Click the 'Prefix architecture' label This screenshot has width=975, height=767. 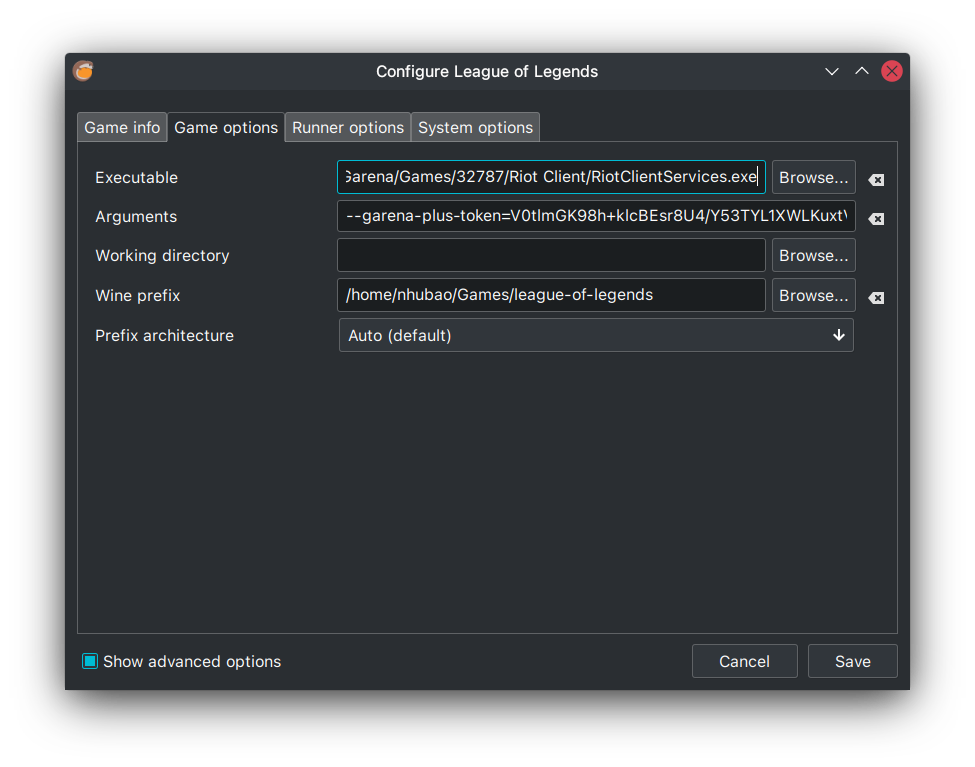coord(164,335)
